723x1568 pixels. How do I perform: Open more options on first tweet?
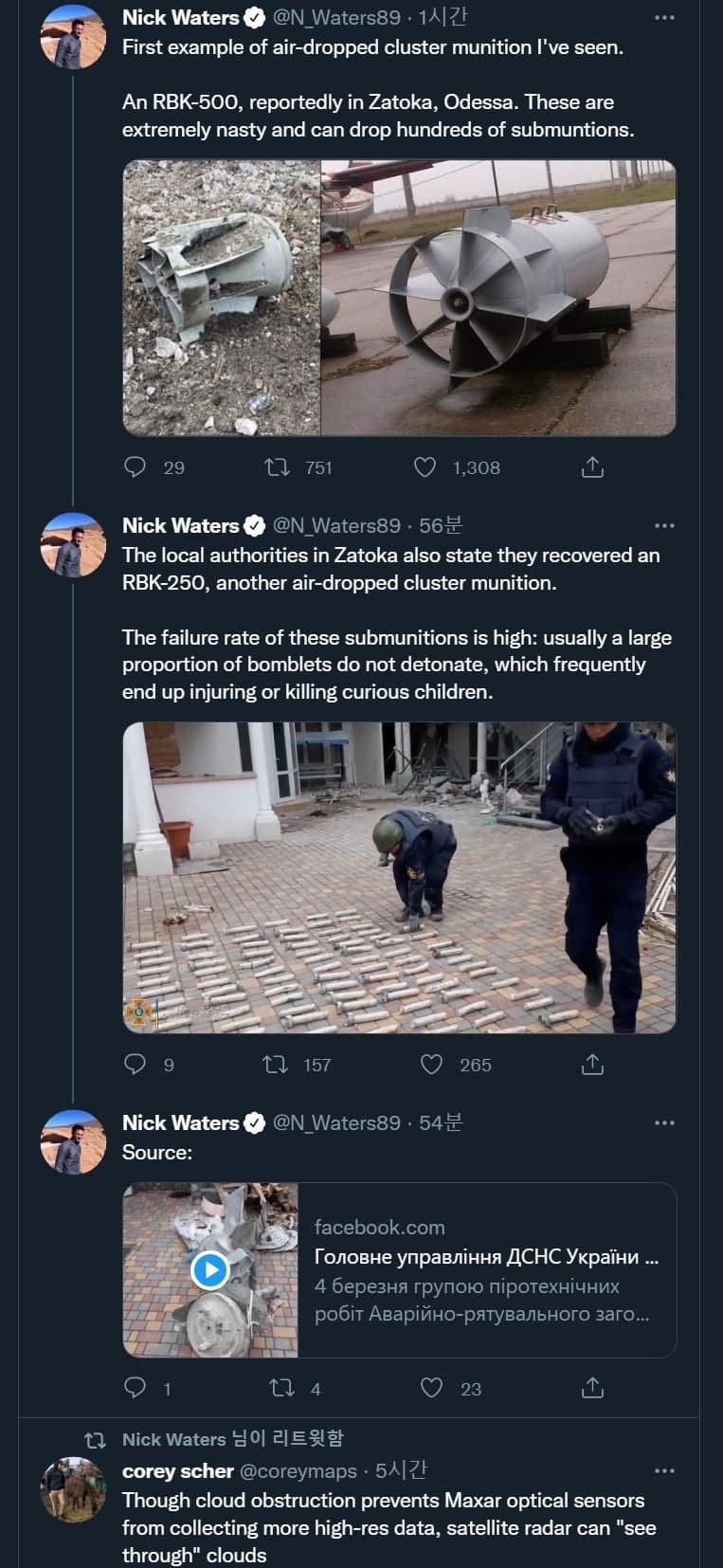[664, 18]
